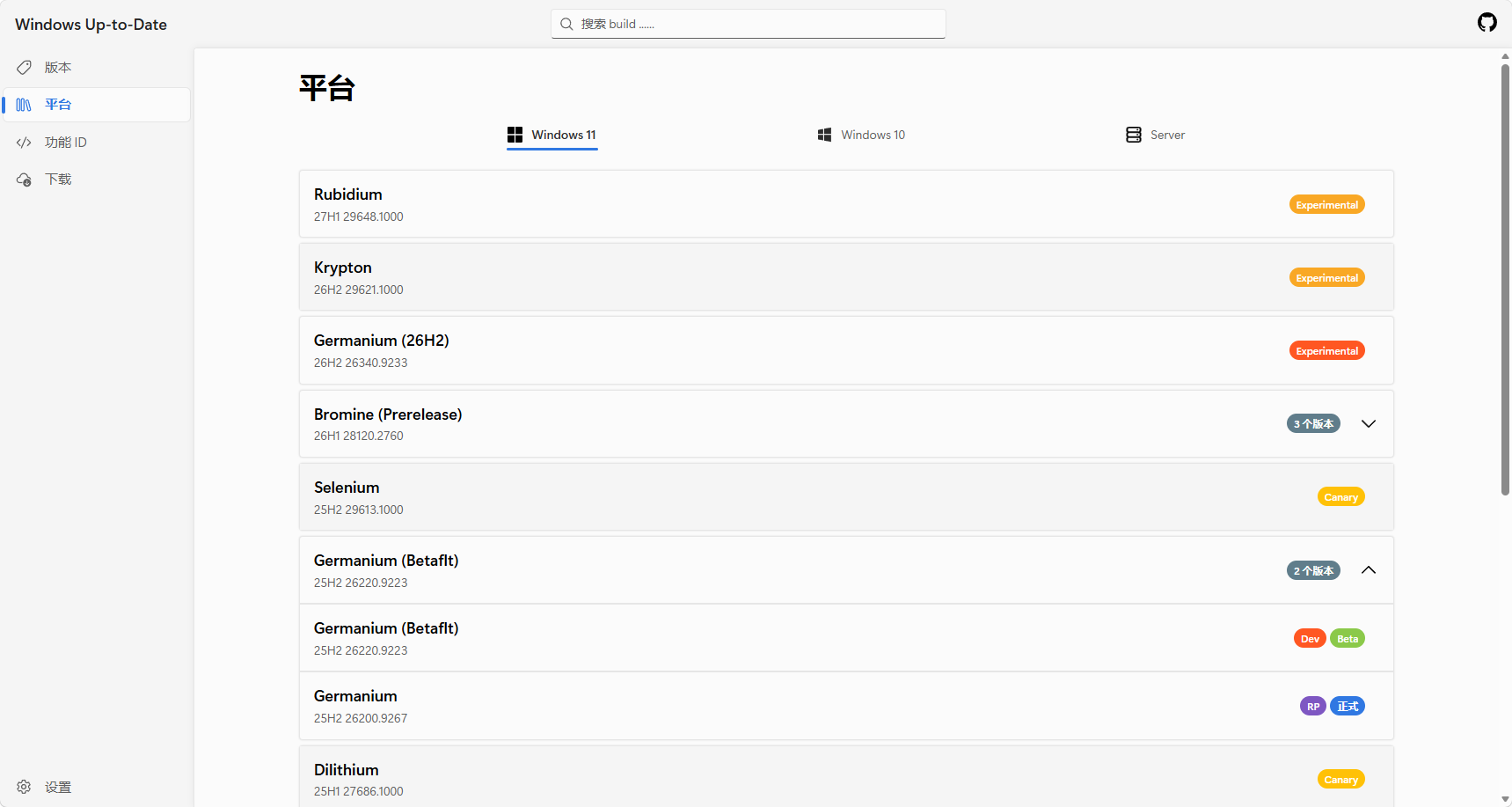
Task: Click the 正式 badge on Germanium
Action: pyautogui.click(x=1348, y=706)
